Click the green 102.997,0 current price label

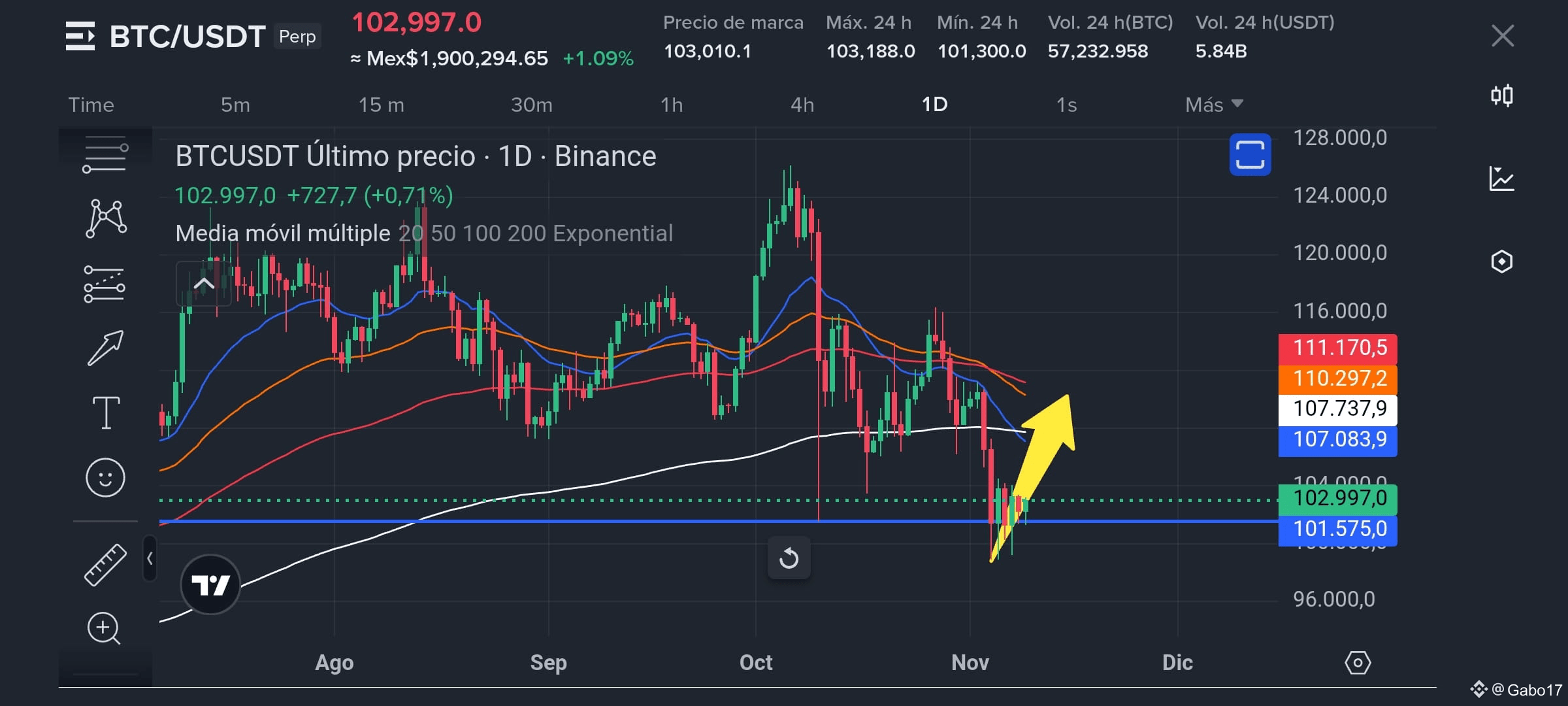pos(1337,499)
